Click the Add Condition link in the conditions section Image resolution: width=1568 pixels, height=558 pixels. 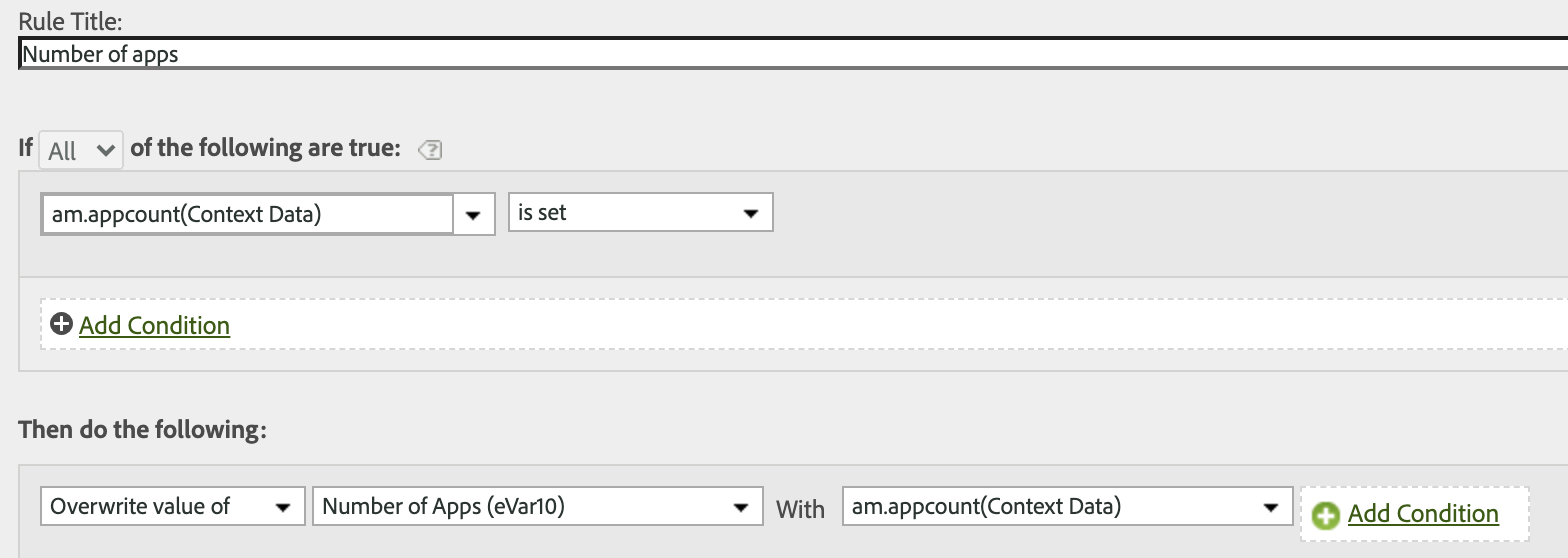(x=154, y=325)
